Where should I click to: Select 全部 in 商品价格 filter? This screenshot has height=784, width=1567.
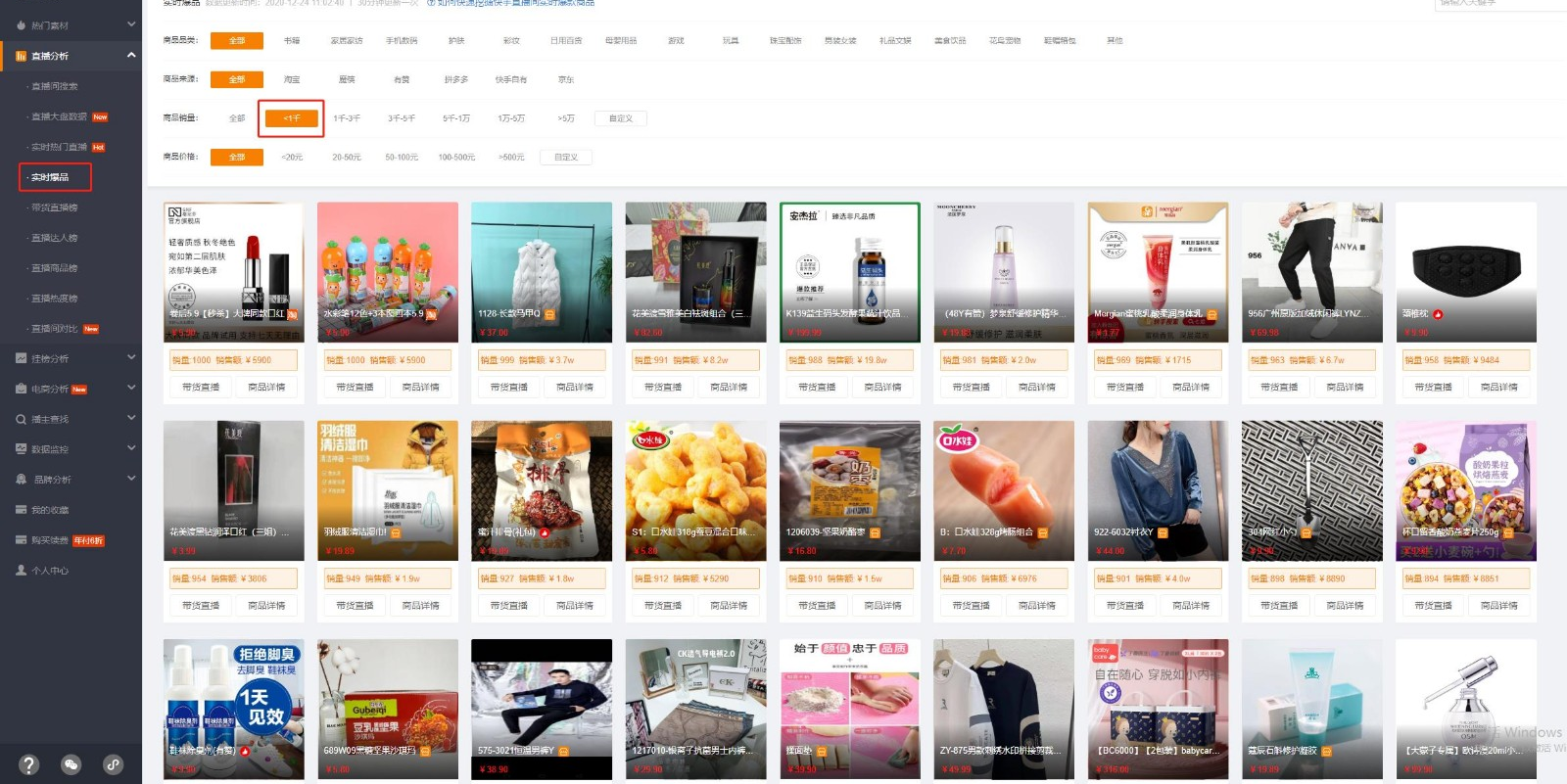click(237, 157)
